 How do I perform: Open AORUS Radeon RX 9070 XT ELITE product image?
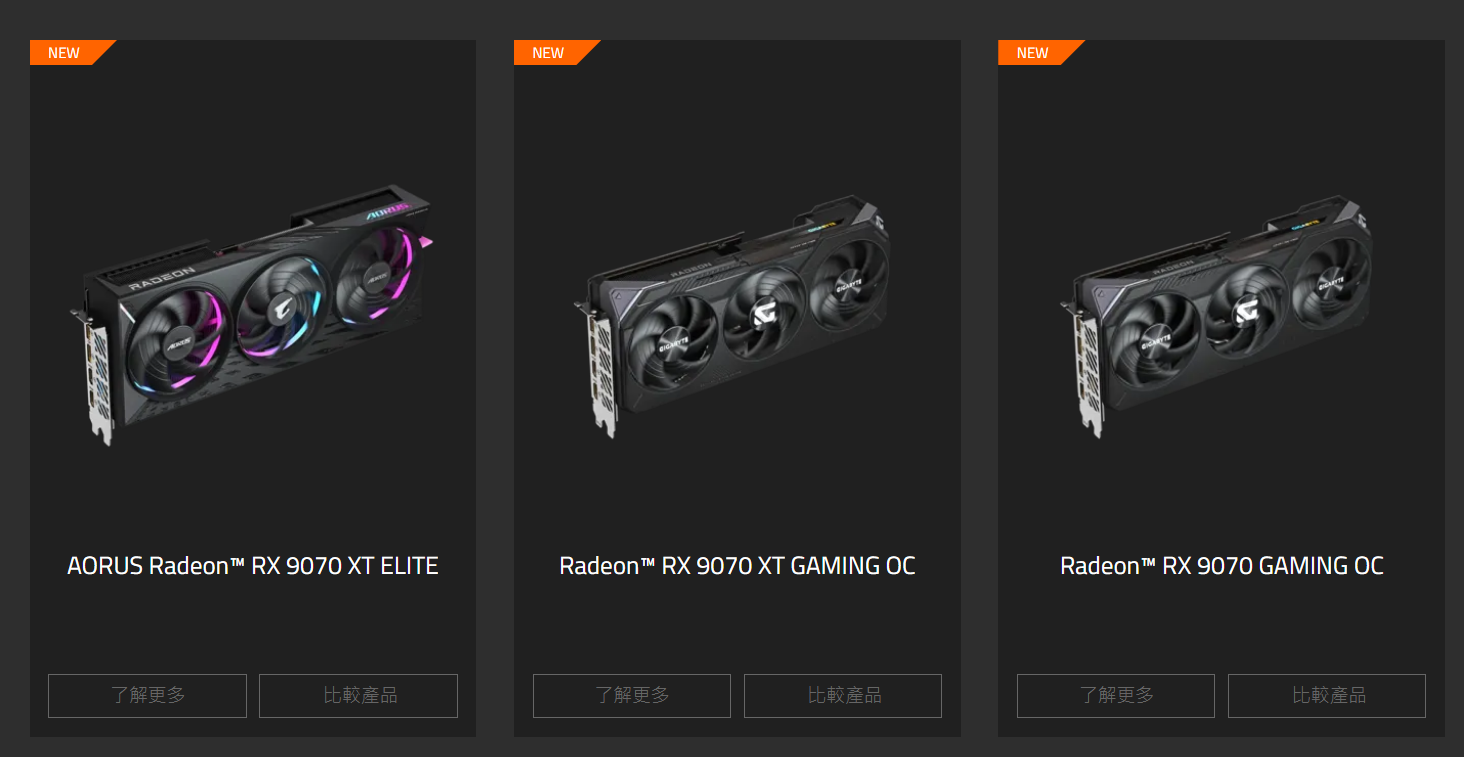click(x=253, y=315)
